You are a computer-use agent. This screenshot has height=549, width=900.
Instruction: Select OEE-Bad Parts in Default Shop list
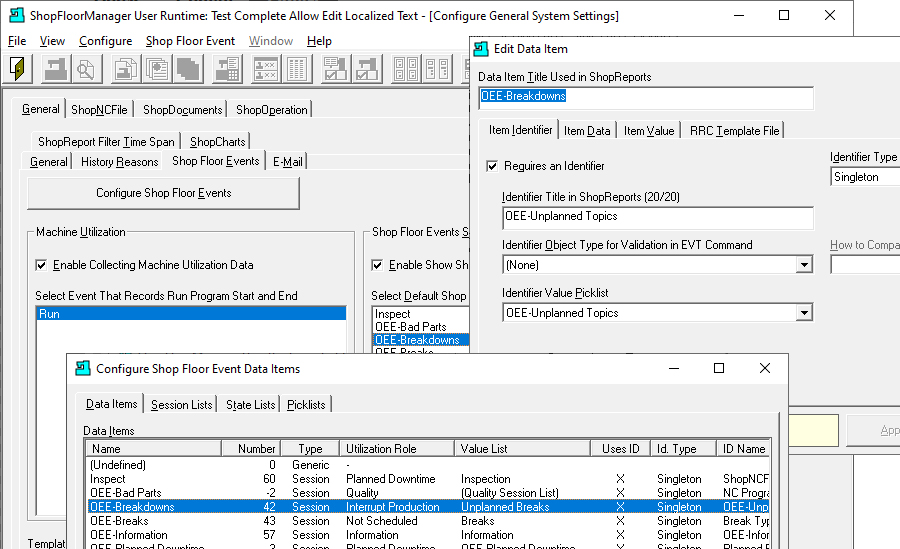tap(421, 326)
